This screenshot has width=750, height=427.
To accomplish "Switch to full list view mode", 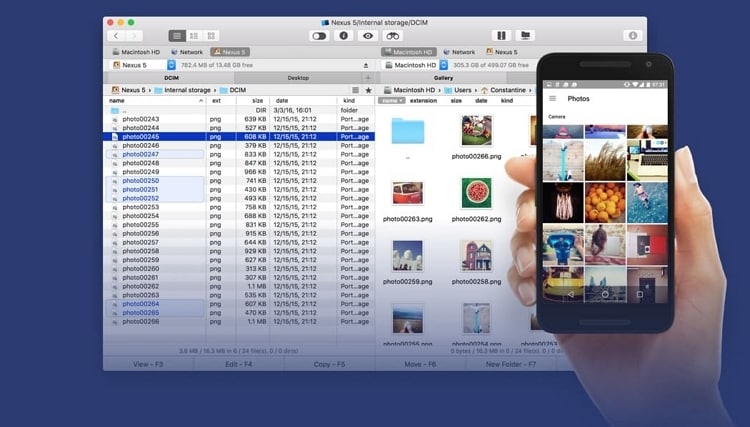I will (x=177, y=36).
